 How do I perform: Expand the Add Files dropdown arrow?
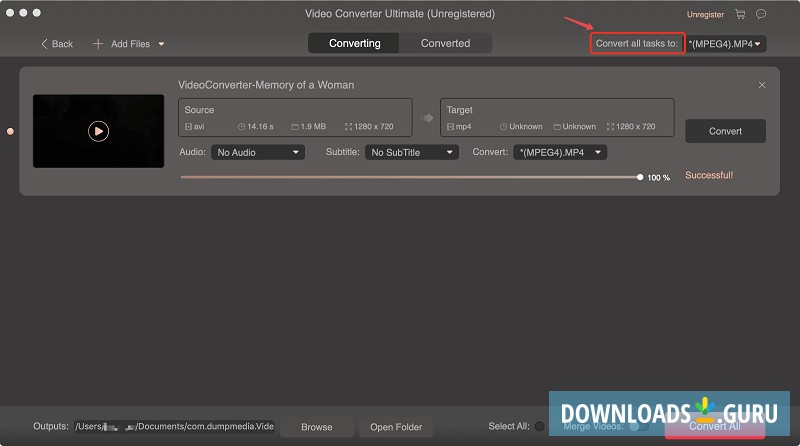click(161, 44)
